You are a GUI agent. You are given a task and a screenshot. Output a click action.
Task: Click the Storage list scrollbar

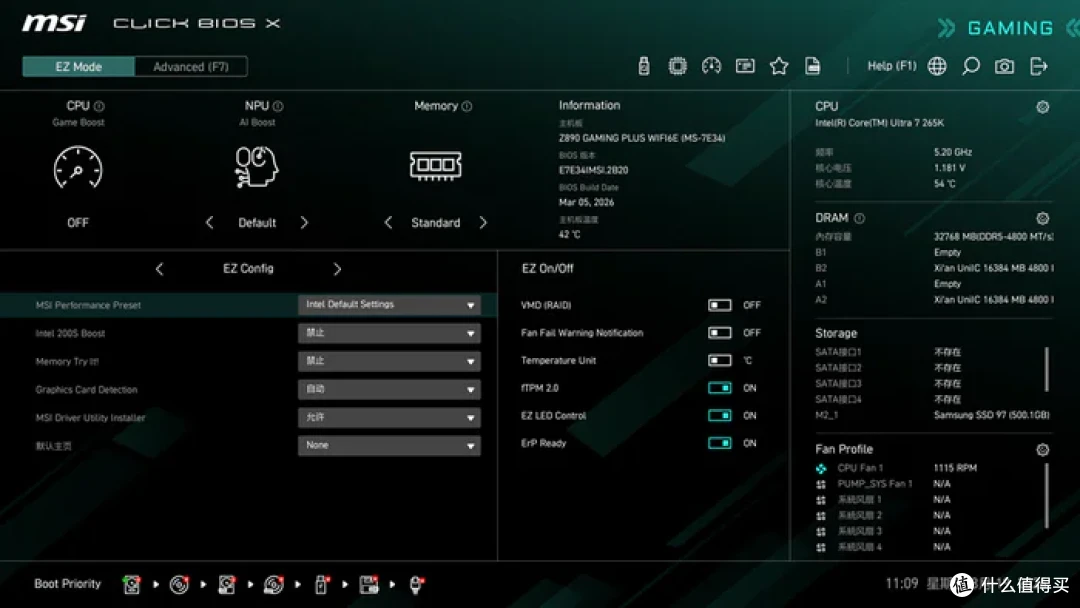coord(1046,369)
